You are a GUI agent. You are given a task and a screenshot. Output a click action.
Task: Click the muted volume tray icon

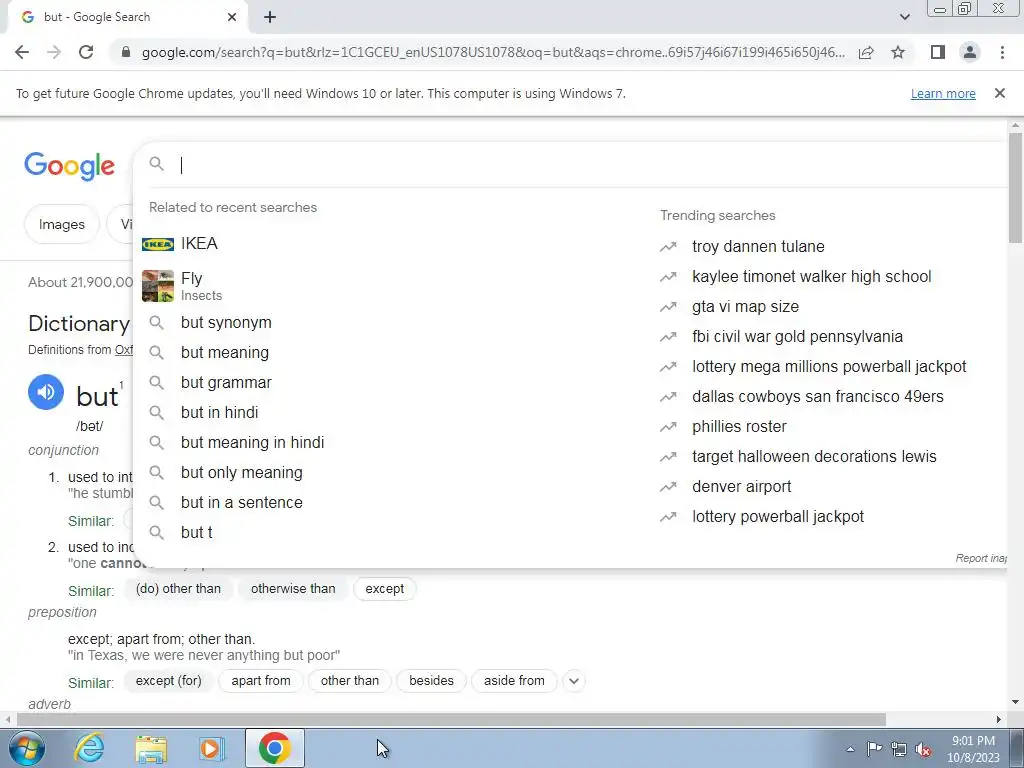[923, 749]
